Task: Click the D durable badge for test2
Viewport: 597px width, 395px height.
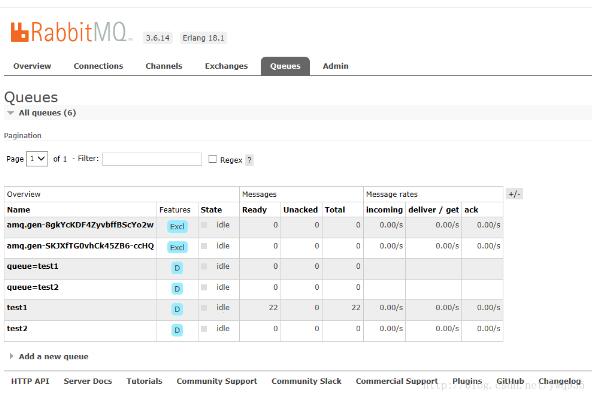Action: click(x=177, y=330)
